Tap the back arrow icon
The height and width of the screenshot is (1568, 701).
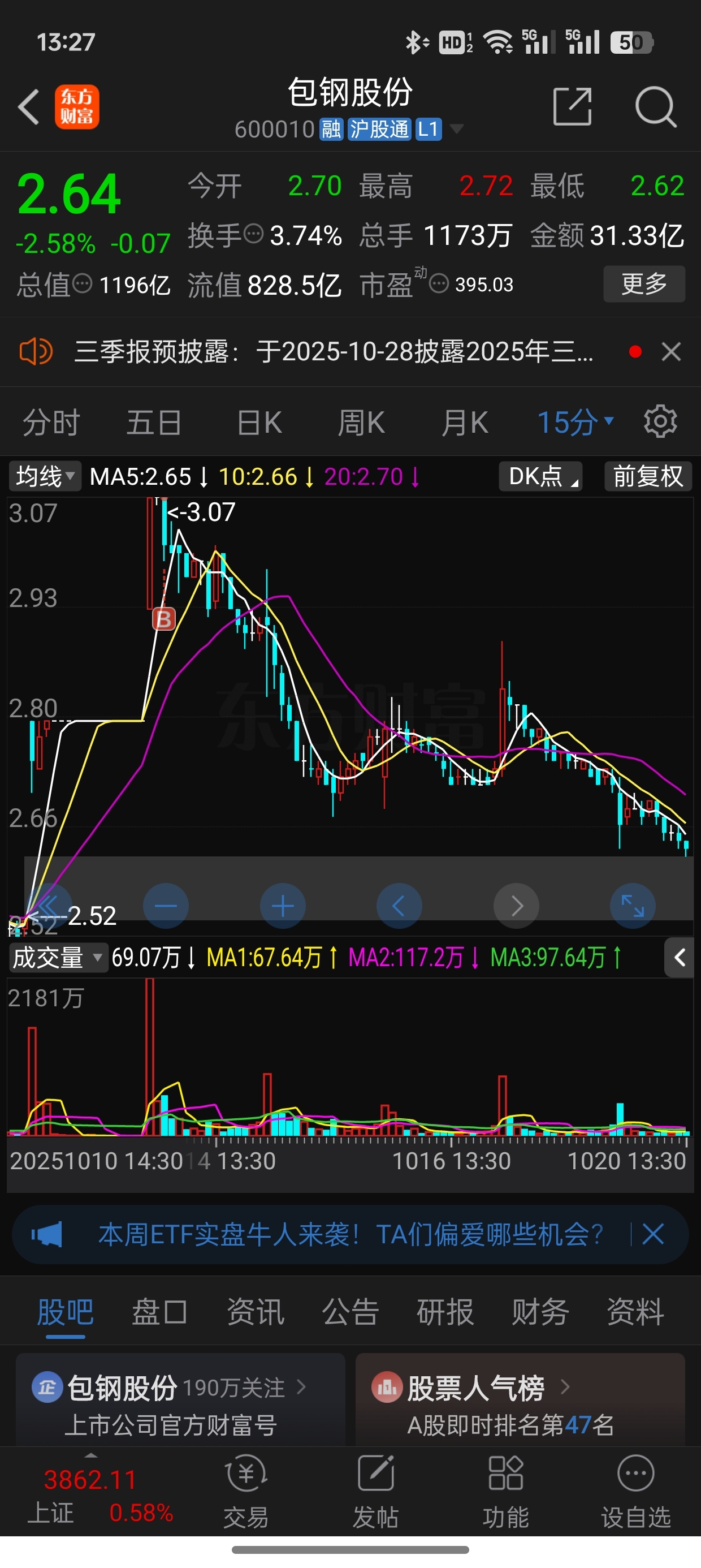(29, 107)
